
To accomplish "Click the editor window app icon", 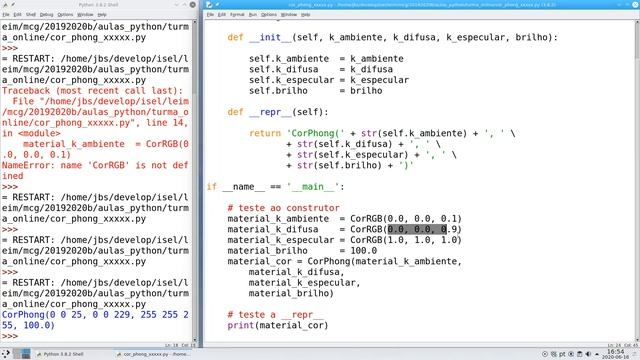I will (209, 4).
